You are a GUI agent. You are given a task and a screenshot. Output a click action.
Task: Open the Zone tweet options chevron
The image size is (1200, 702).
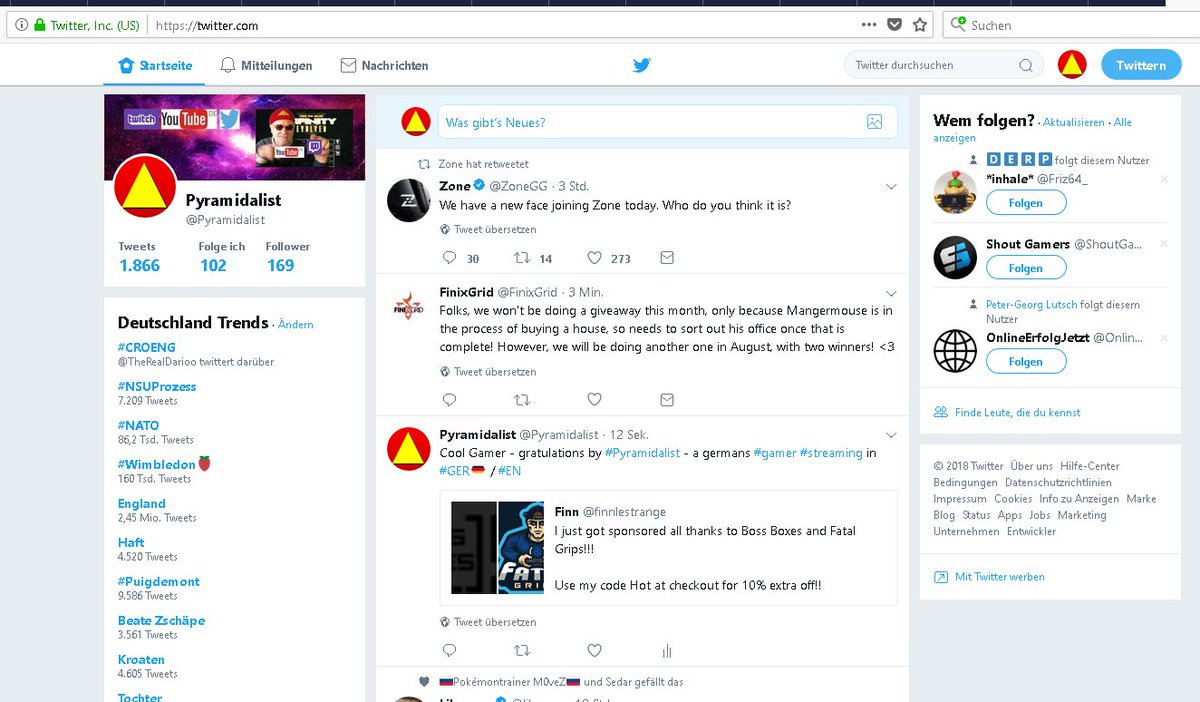click(892, 187)
